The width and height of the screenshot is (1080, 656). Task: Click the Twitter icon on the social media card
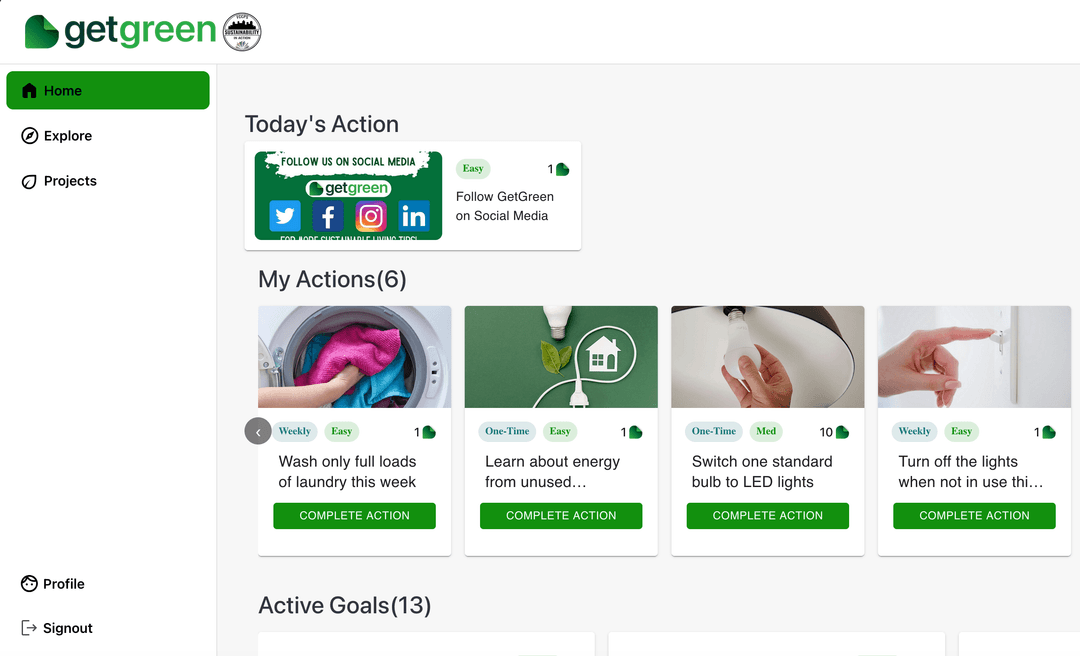coord(284,215)
